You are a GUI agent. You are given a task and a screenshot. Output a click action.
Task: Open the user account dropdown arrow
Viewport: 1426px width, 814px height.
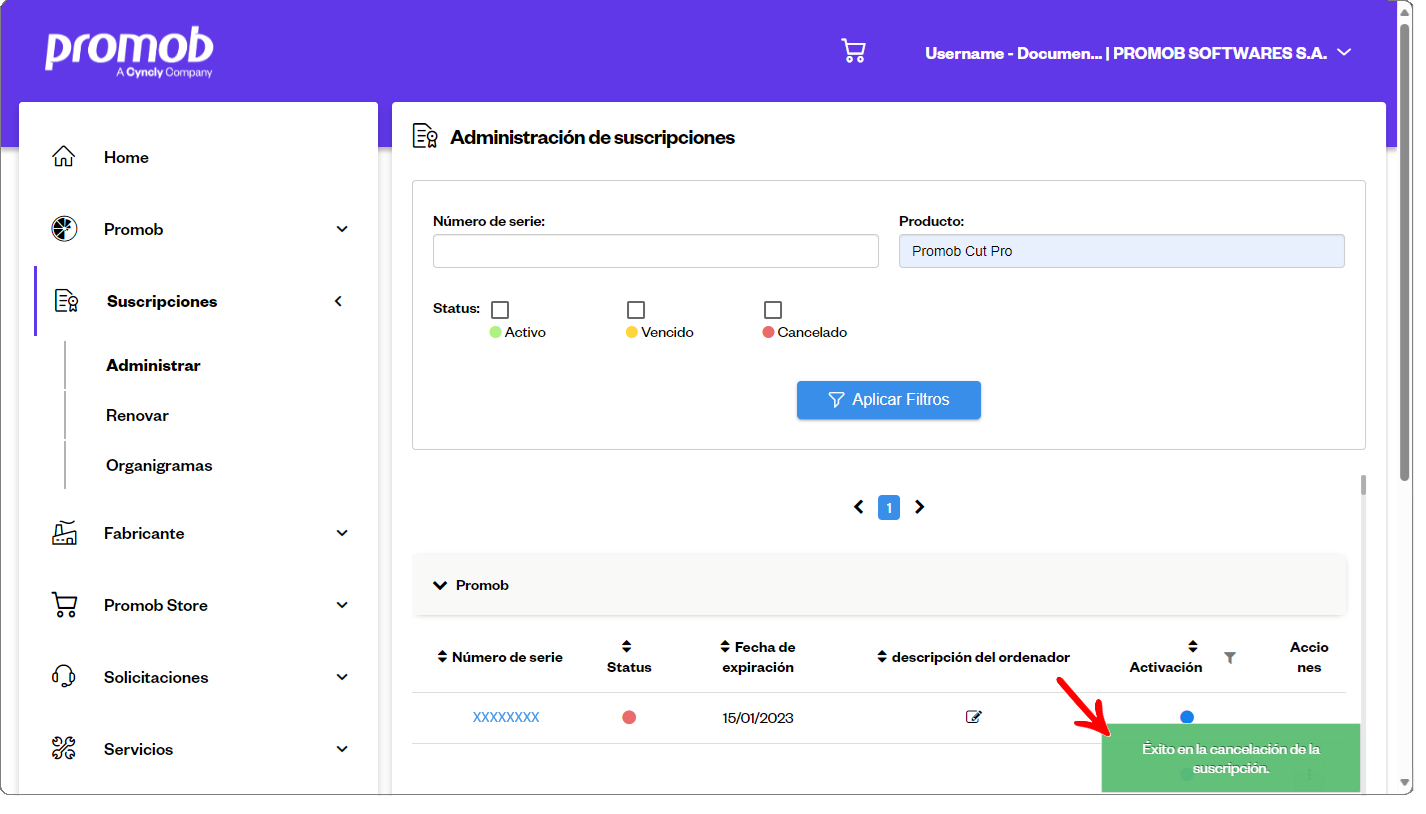[x=1344, y=52]
